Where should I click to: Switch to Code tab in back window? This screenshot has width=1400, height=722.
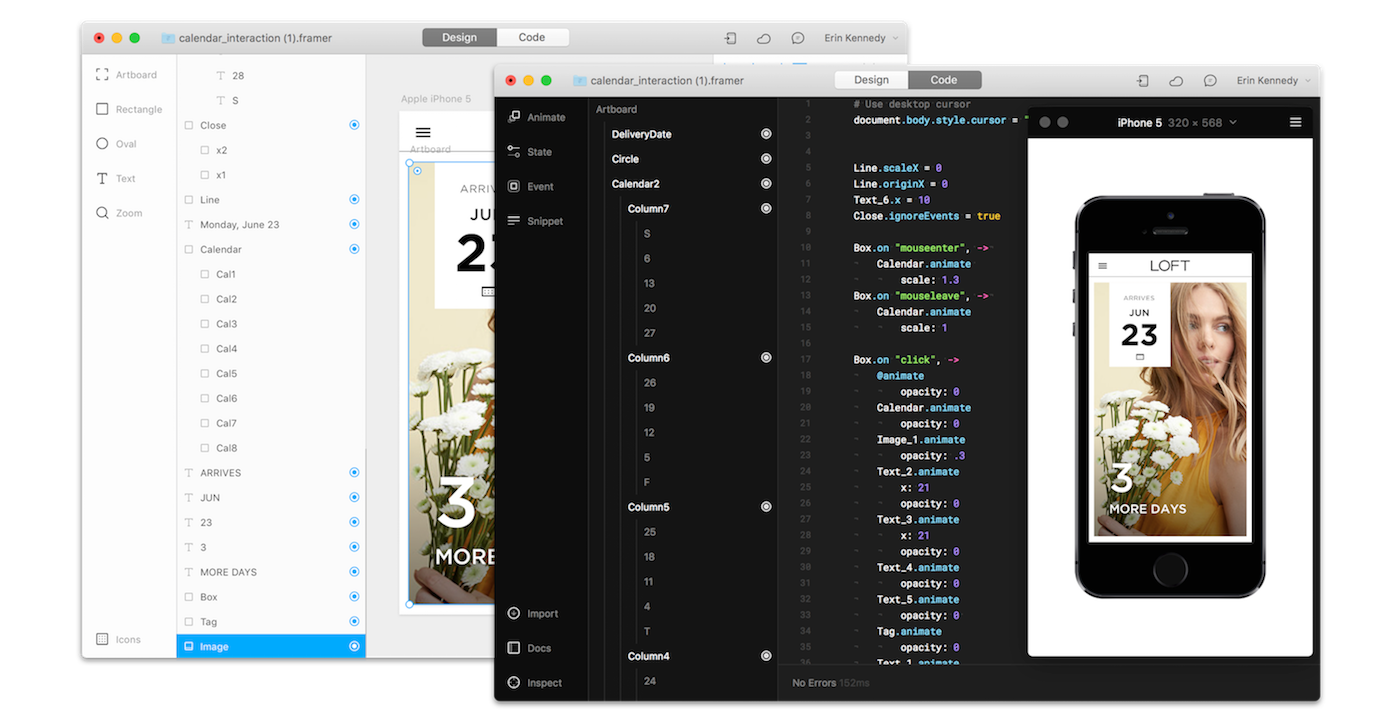532,37
